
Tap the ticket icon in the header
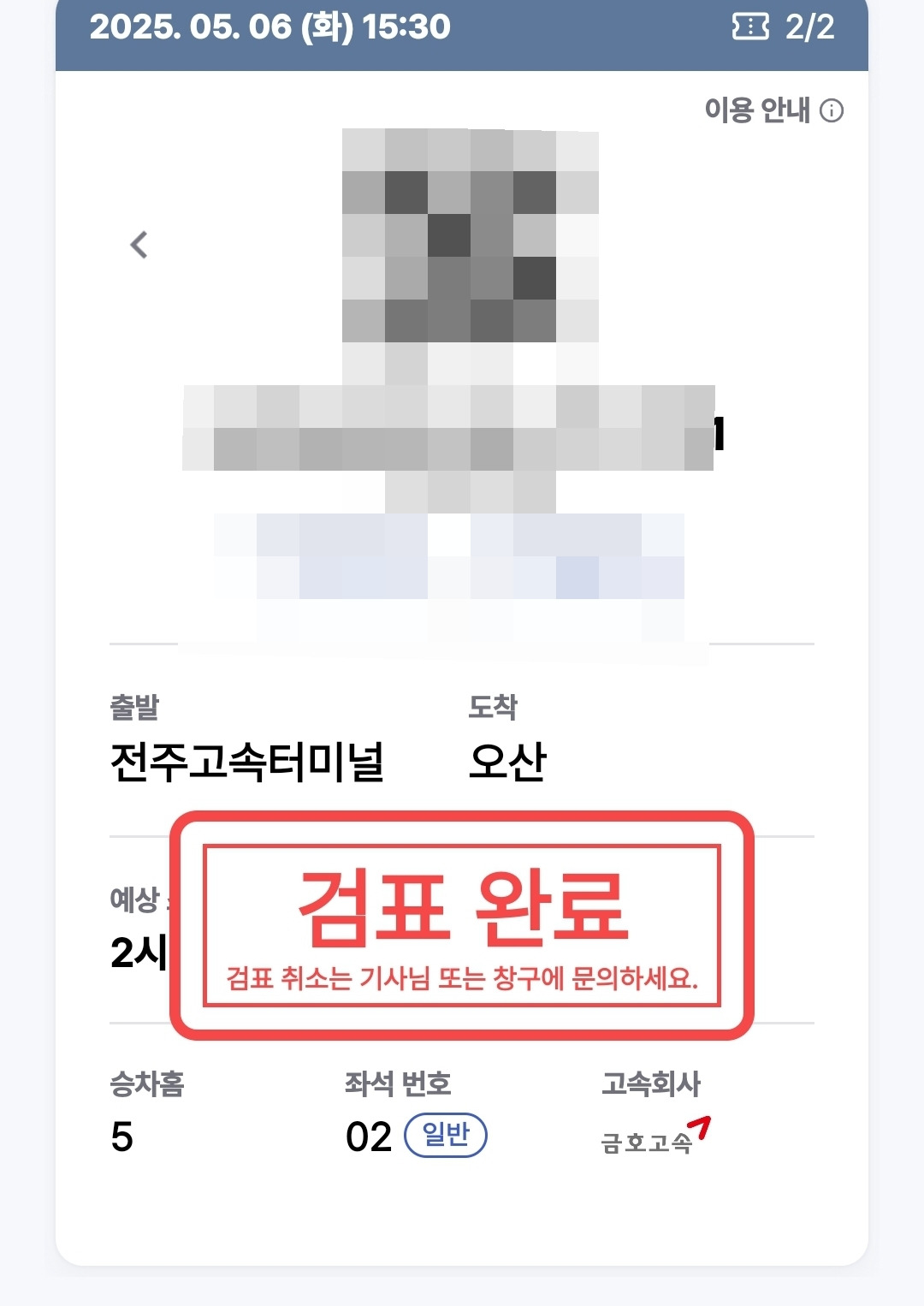[750, 27]
